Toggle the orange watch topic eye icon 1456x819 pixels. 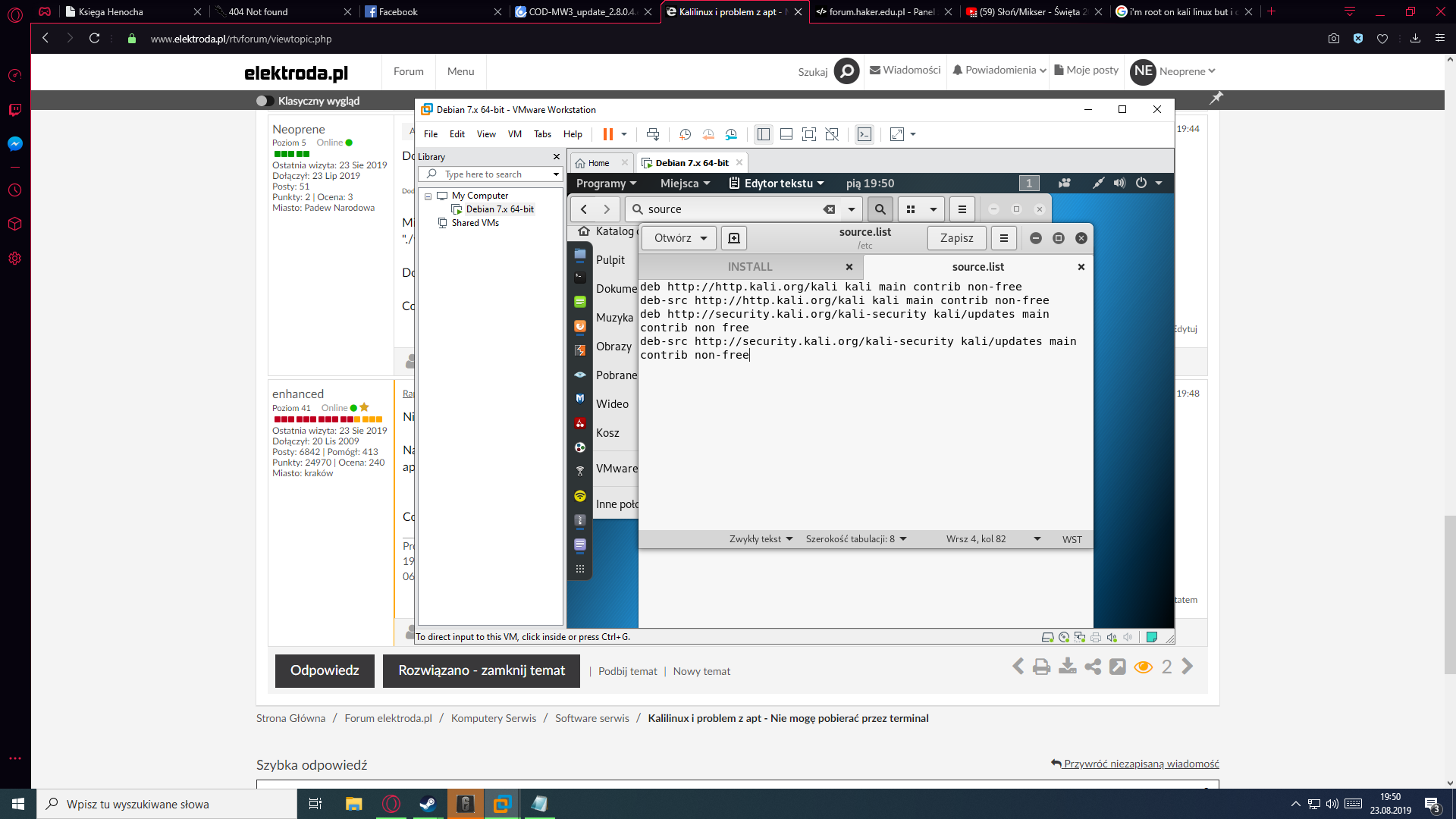coord(1144,667)
